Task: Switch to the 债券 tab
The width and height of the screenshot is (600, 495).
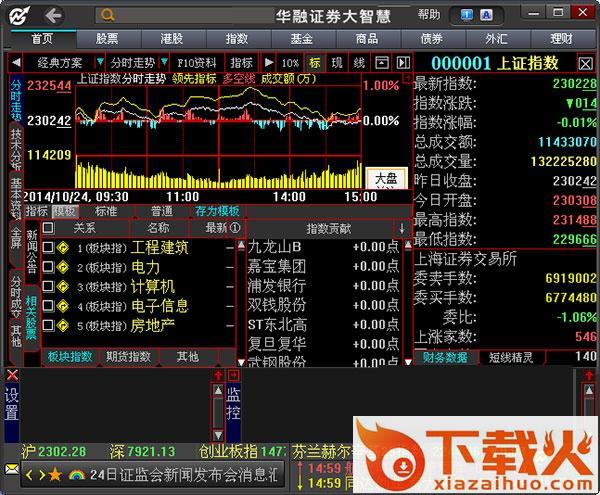Action: (x=432, y=39)
